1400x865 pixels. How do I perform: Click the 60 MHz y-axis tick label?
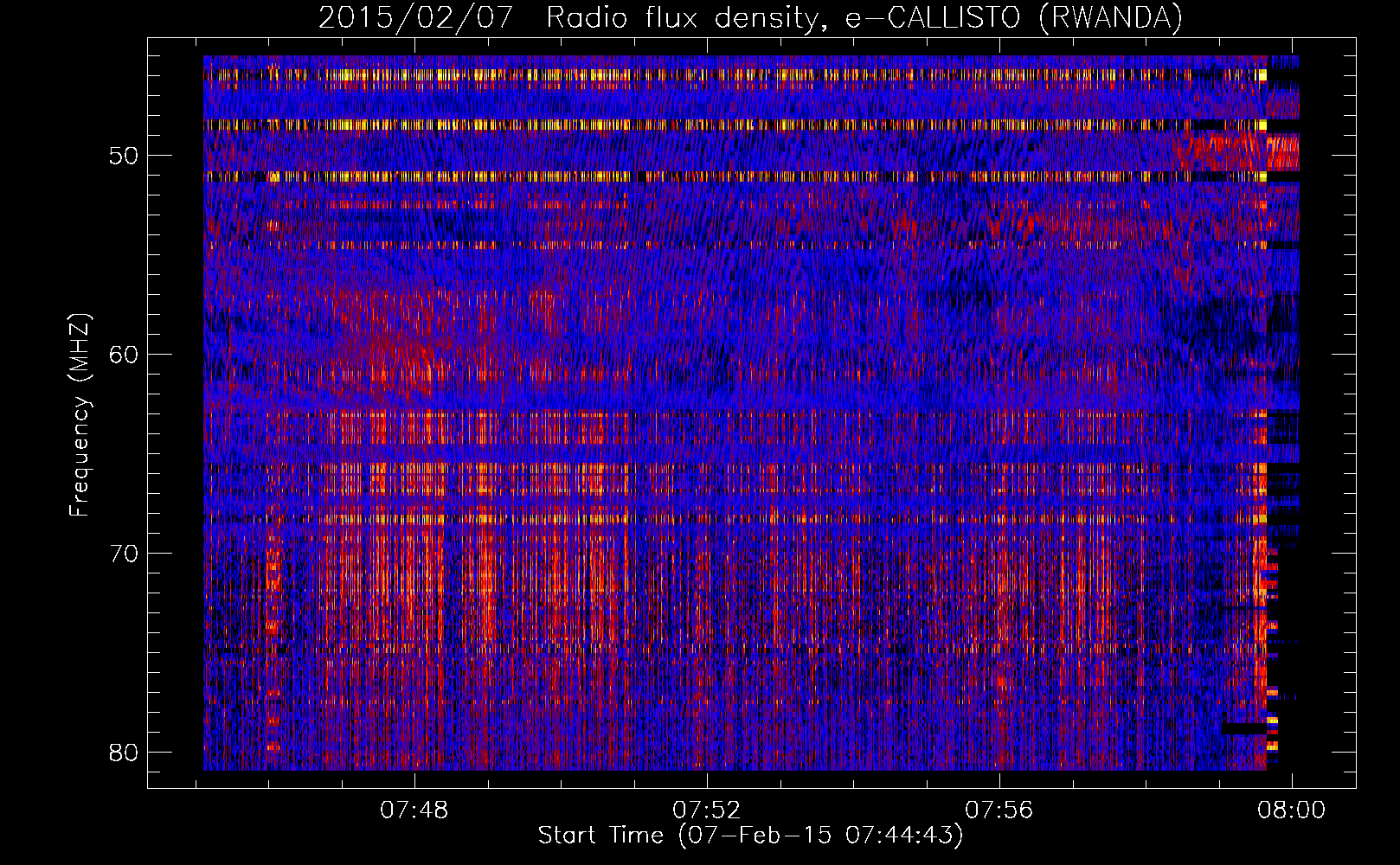(124, 355)
